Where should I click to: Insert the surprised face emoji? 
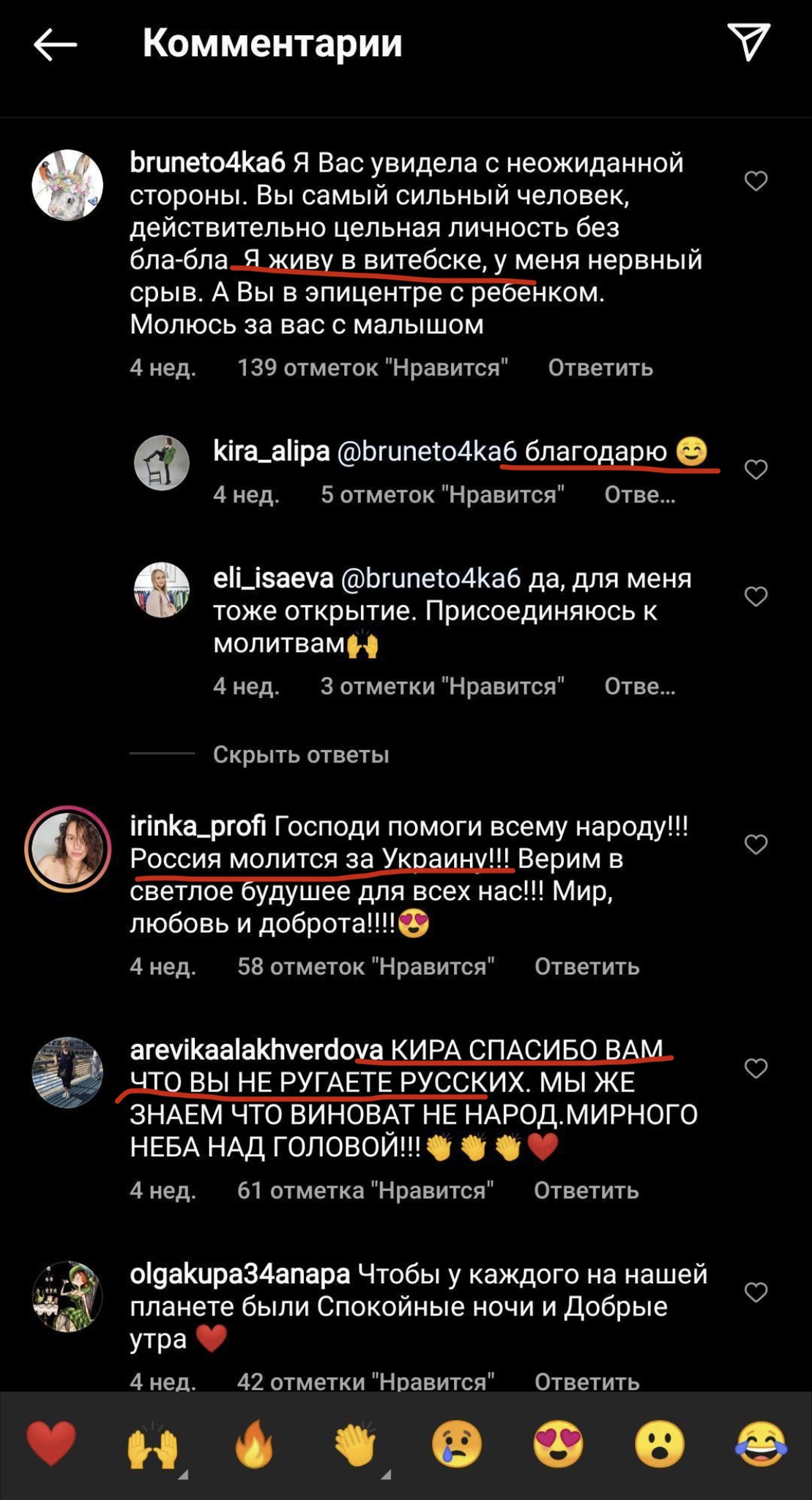click(x=660, y=1444)
